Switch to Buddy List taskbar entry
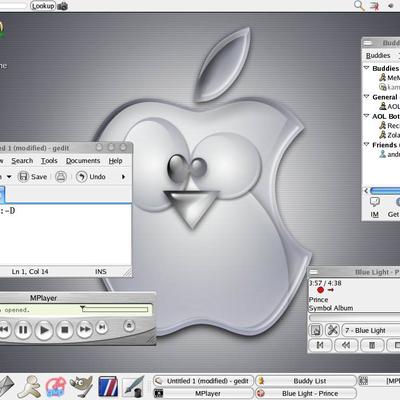400x400 pixels. click(x=306, y=381)
